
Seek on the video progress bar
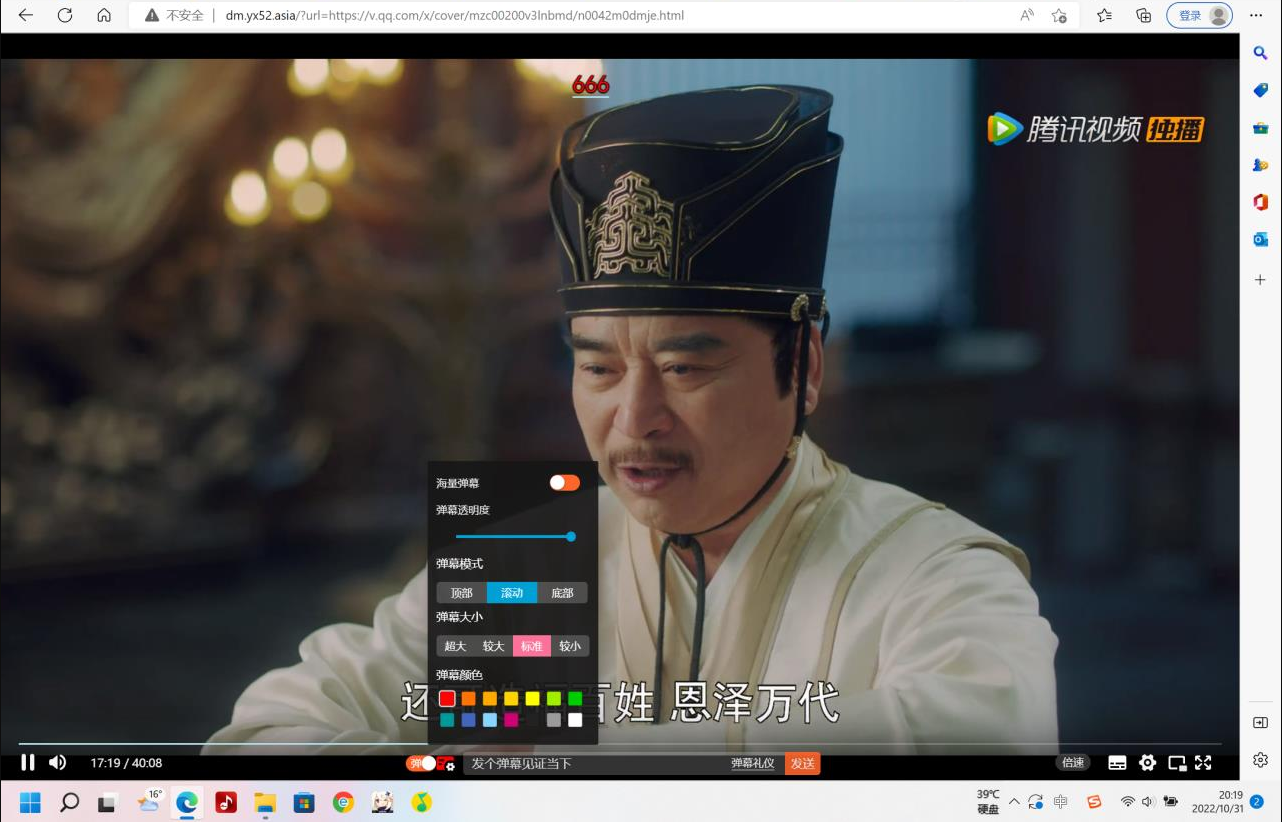(x=619, y=744)
